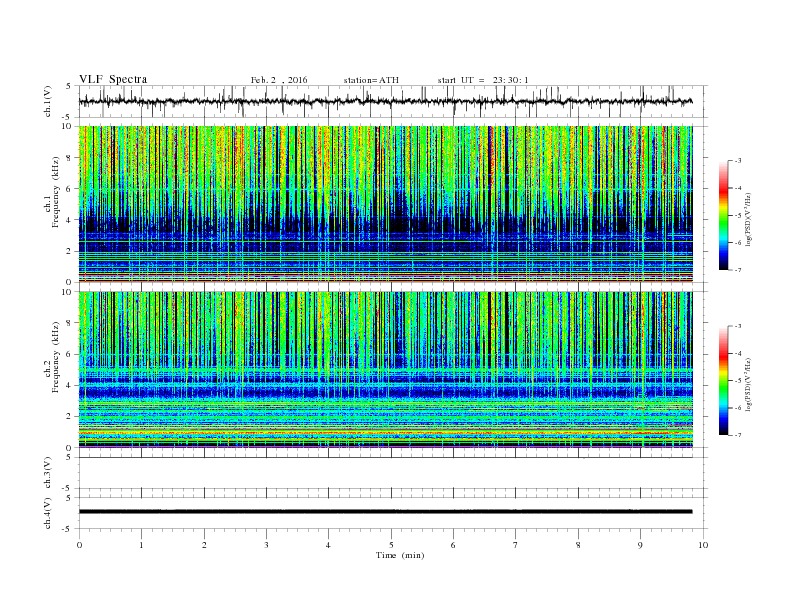This screenshot has height=612, width=792.
Task: Click time axis tick label '2'
Action: pyautogui.click(x=204, y=545)
